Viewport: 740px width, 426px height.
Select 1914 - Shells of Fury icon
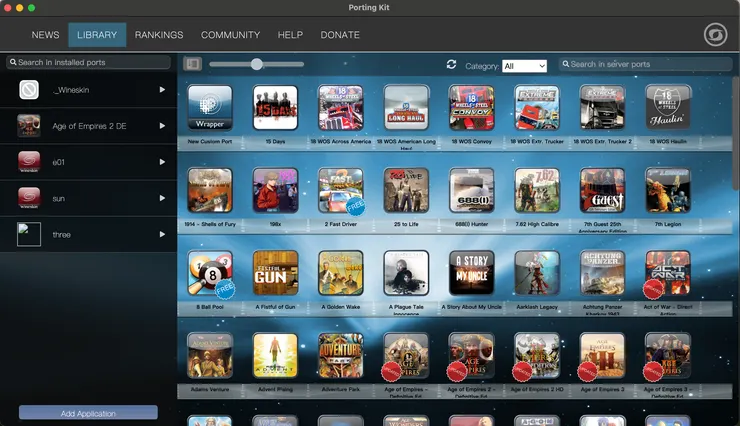point(210,190)
